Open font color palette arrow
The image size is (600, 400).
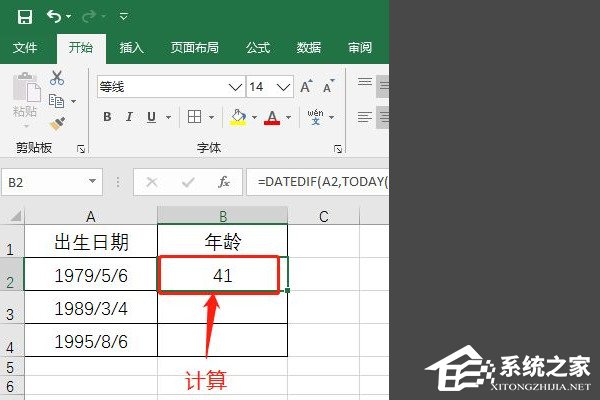pyautogui.click(x=289, y=117)
